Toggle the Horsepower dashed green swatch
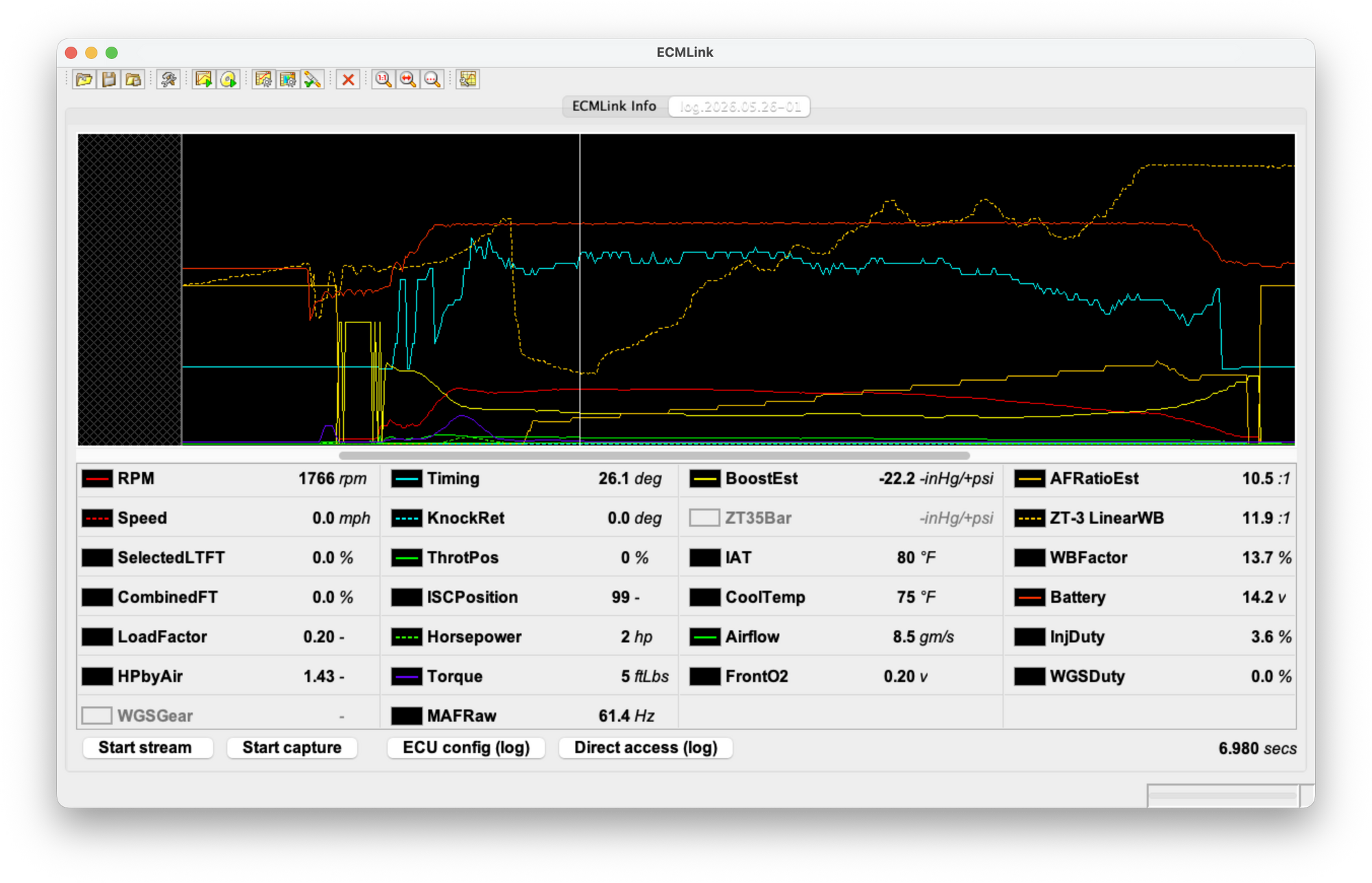This screenshot has width=1372, height=883. click(x=407, y=637)
